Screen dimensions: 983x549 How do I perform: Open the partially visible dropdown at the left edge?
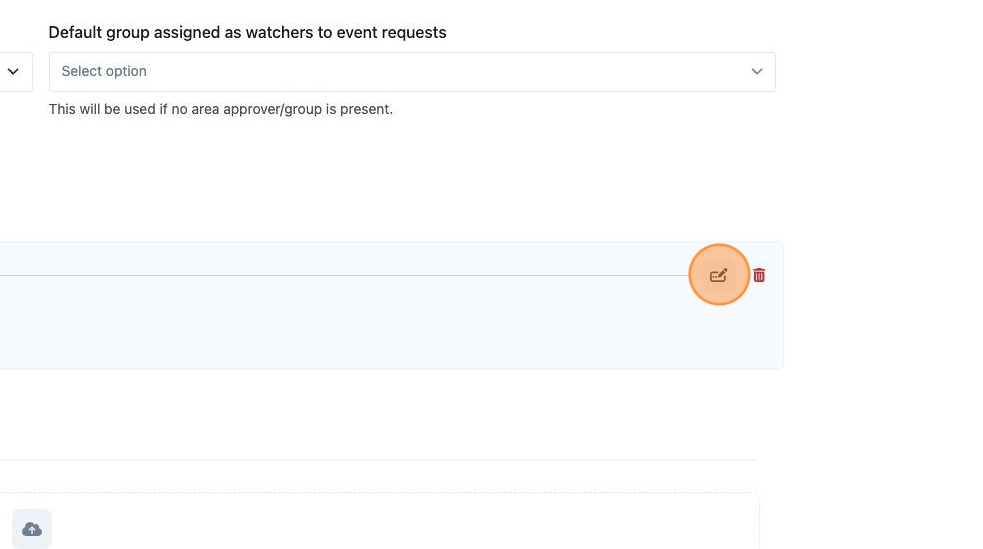point(13,71)
